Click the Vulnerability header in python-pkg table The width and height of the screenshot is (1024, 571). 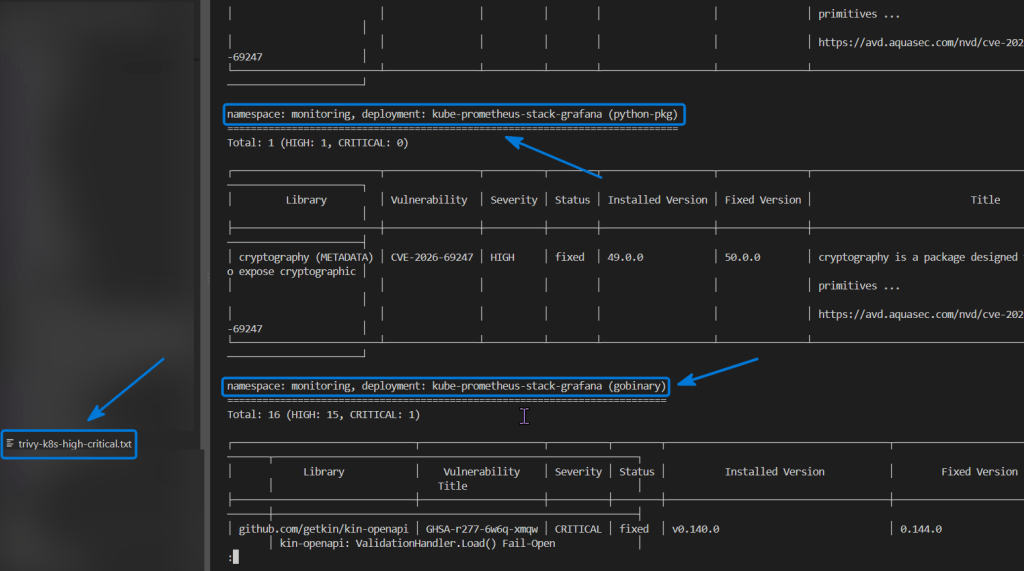point(429,200)
